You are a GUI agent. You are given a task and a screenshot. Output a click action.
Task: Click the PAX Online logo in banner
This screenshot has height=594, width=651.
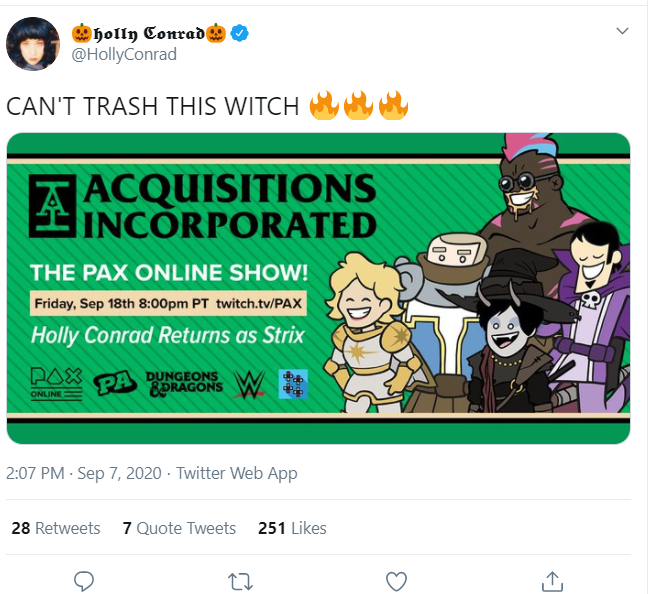click(x=56, y=384)
